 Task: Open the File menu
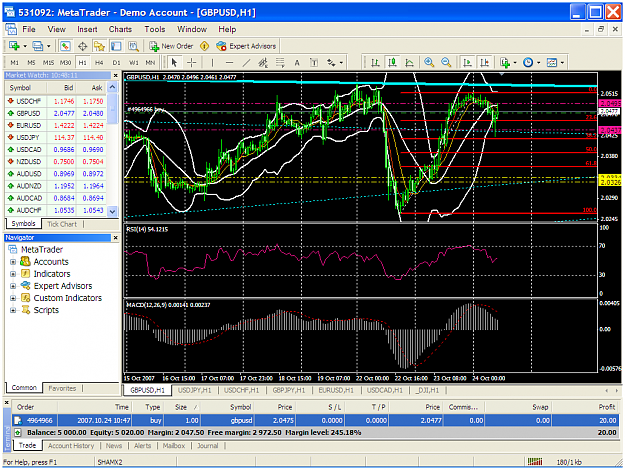click(x=29, y=29)
